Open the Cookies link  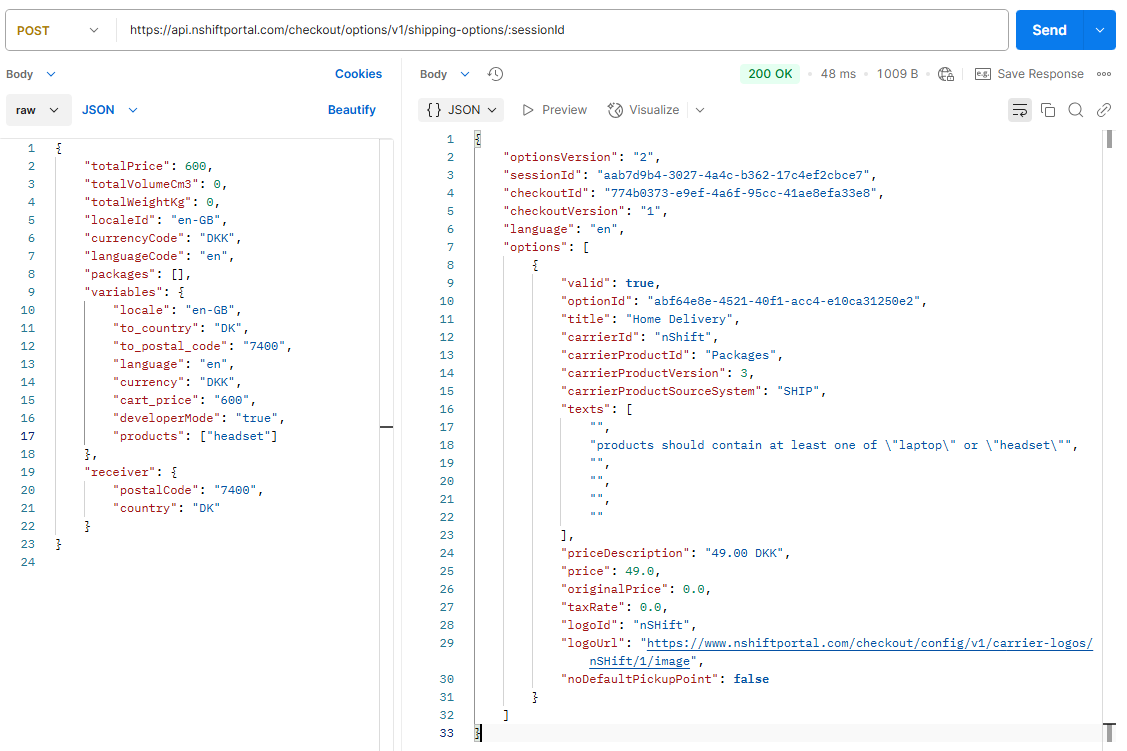click(x=358, y=74)
